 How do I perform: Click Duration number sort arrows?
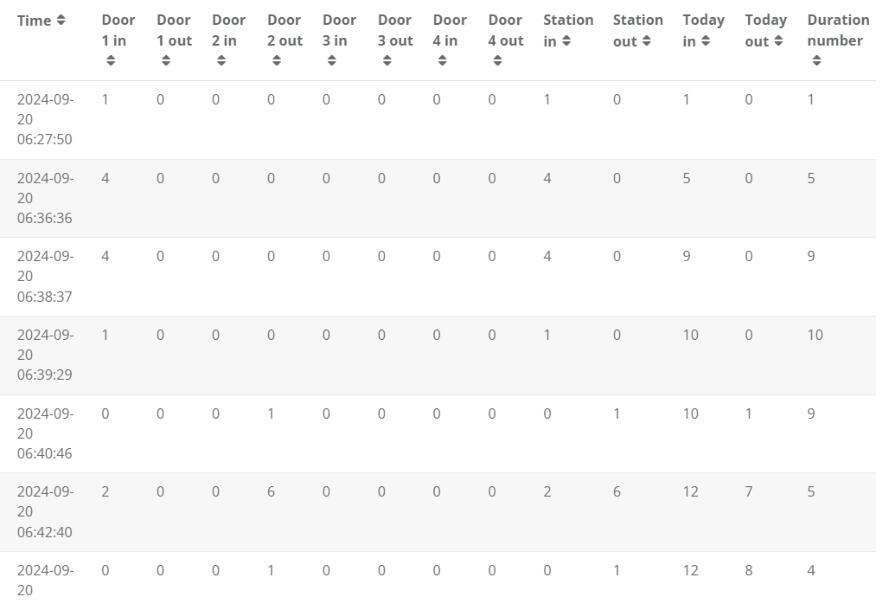coord(816,61)
